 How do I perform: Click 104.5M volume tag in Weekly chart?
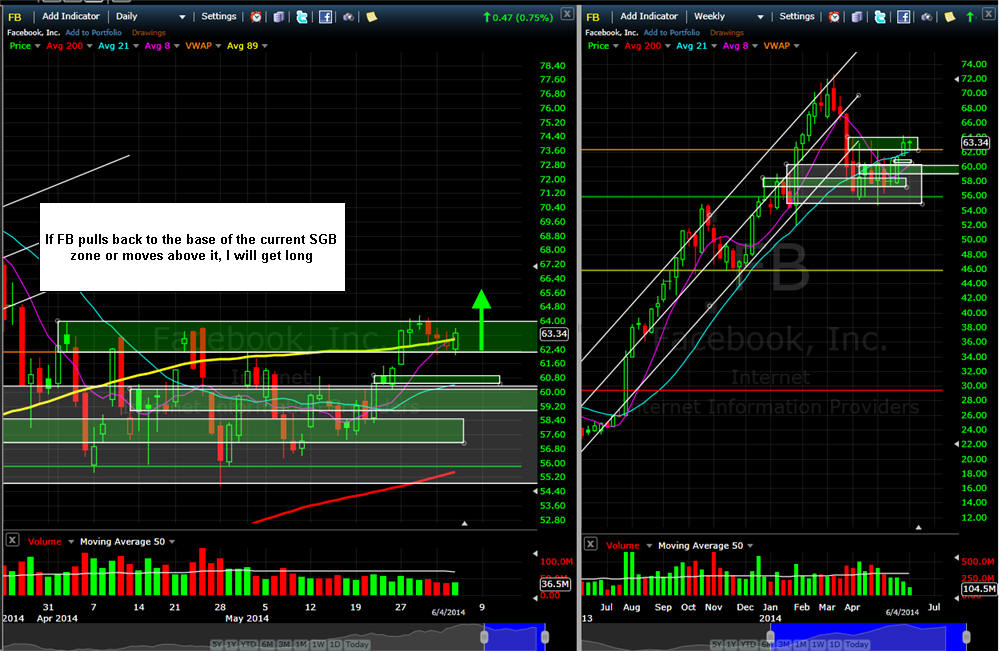click(978, 588)
